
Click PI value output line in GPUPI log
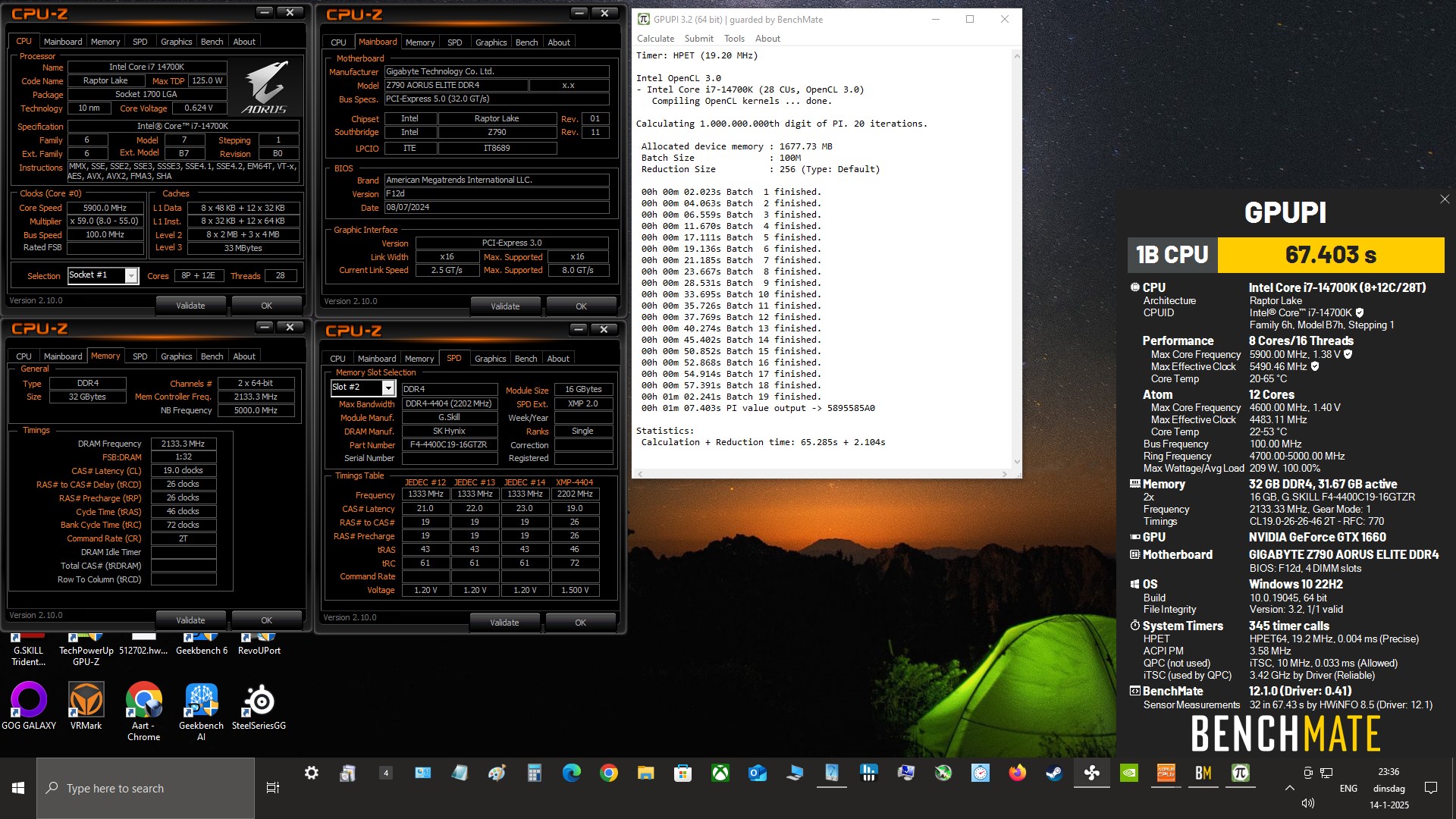pos(758,408)
